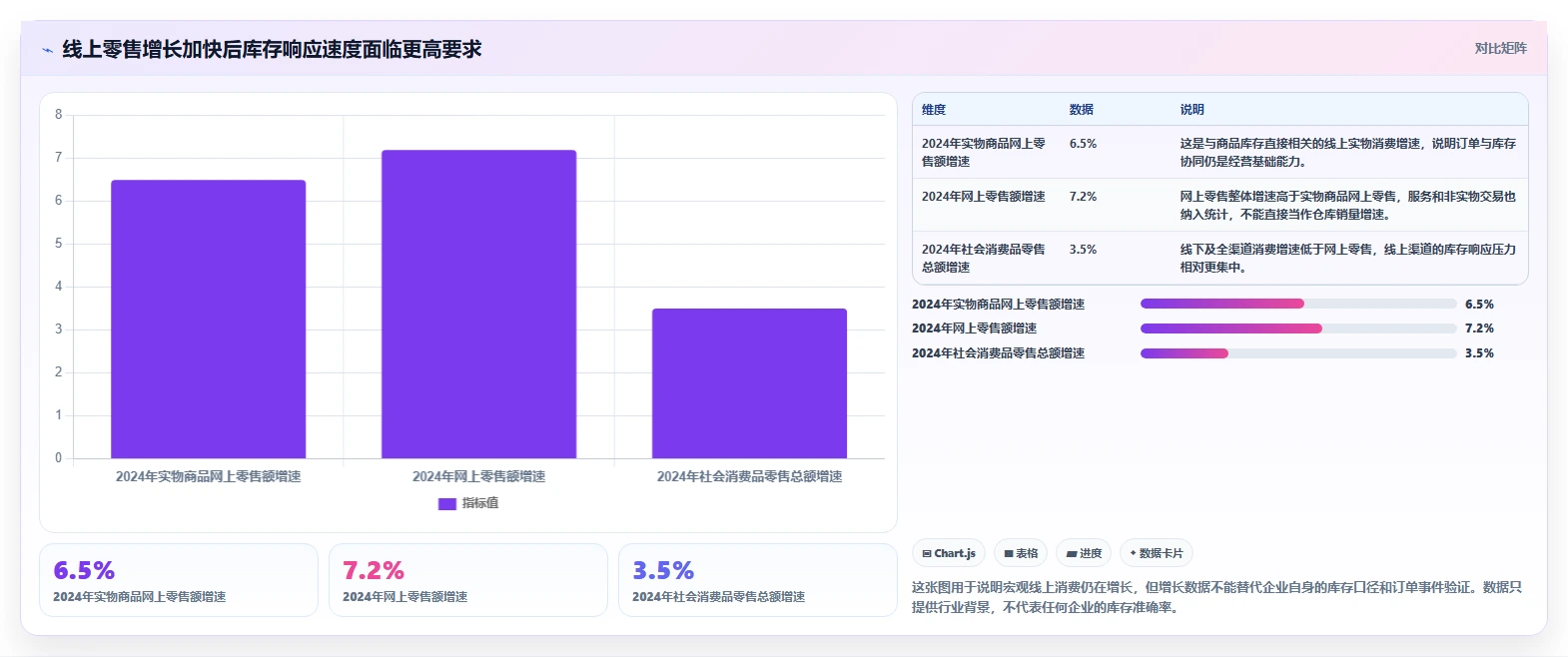Click the 3.5% value beside the progress bar

click(1479, 353)
